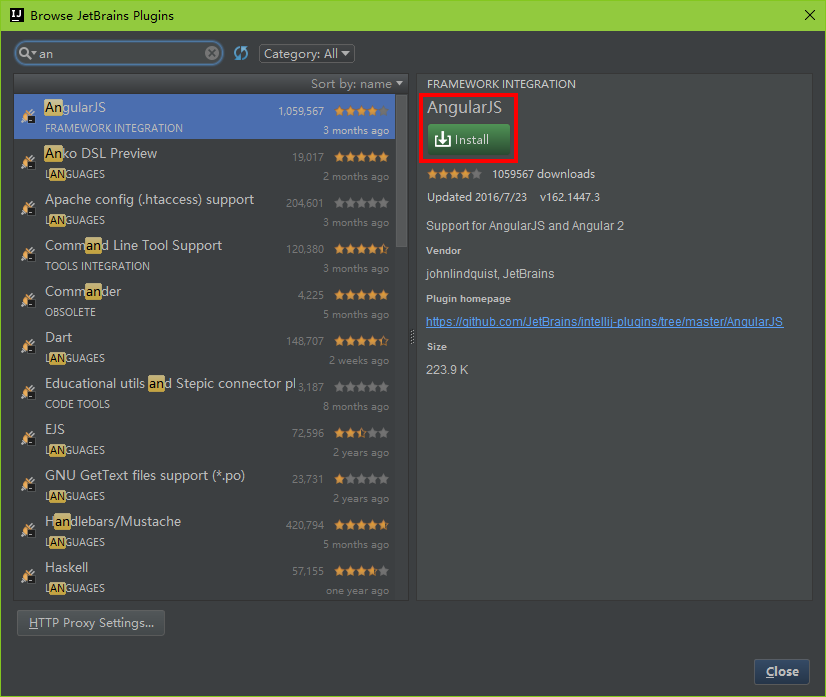Viewport: 826px width, 697px height.
Task: Click the Haskell plugin icon
Action: click(x=28, y=576)
